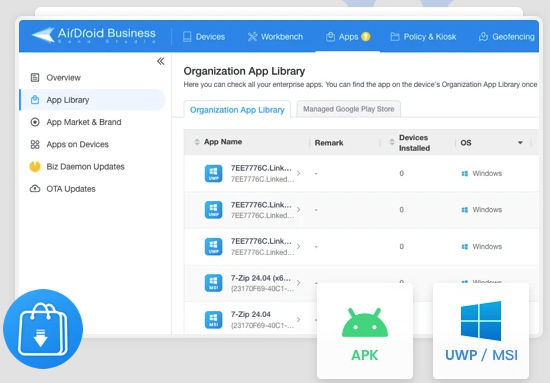
Task: Click the Workbench tools icon
Action: [253, 36]
